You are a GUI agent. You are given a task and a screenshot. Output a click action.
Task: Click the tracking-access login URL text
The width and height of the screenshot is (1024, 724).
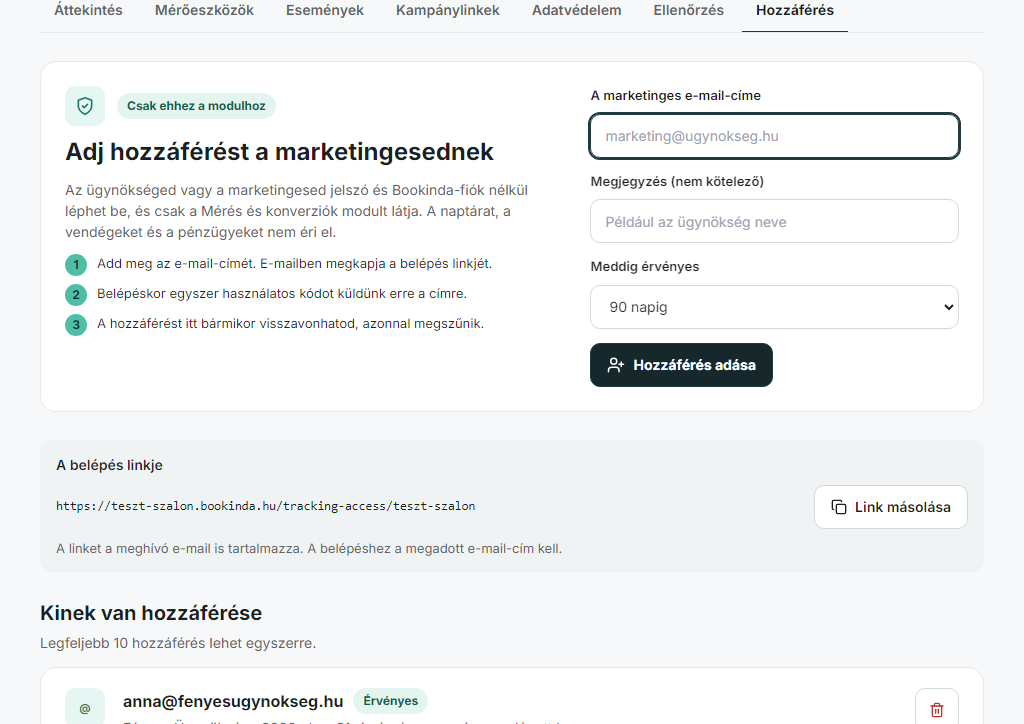(x=265, y=506)
